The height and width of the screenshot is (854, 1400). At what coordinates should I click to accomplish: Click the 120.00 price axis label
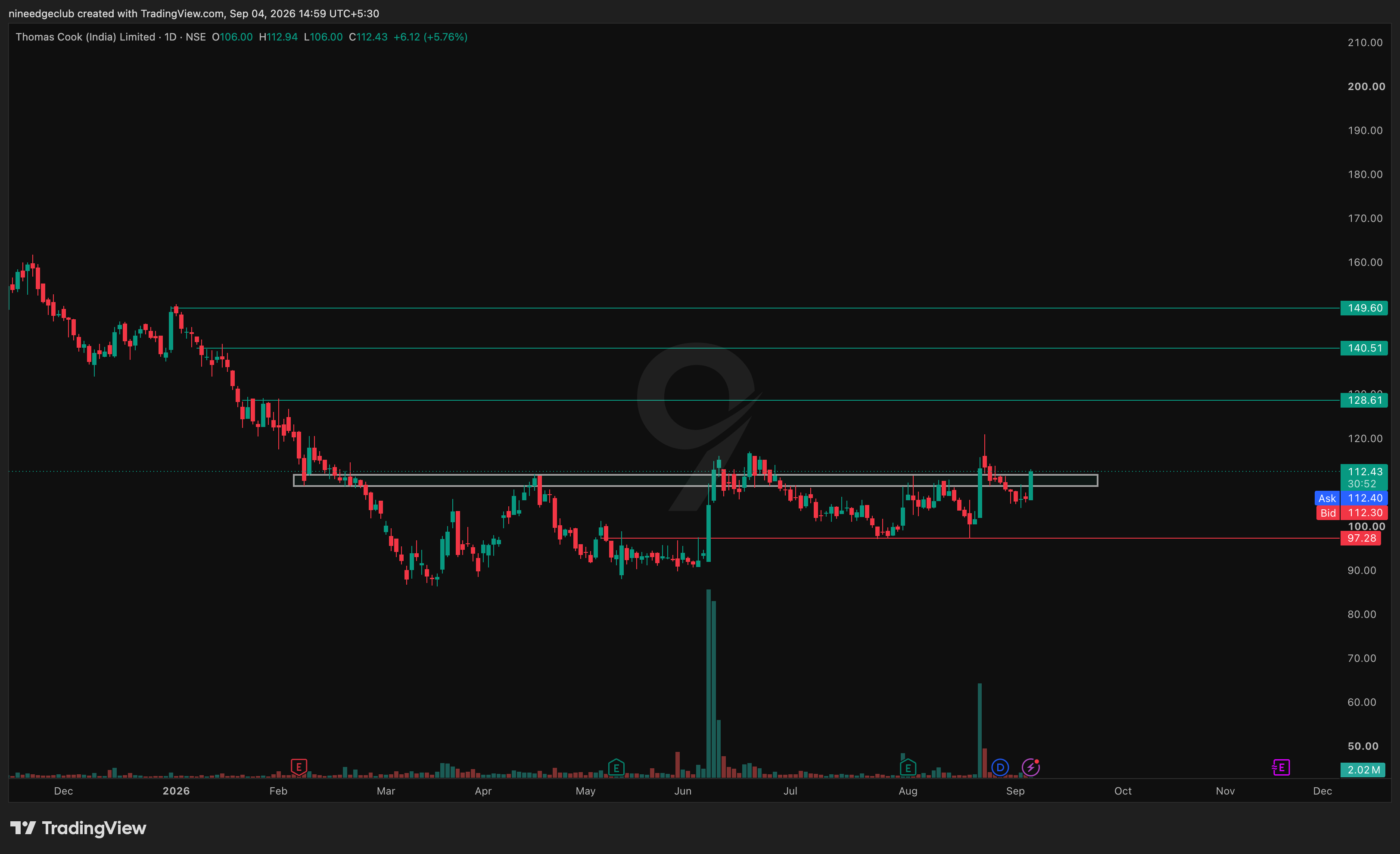pos(1365,438)
